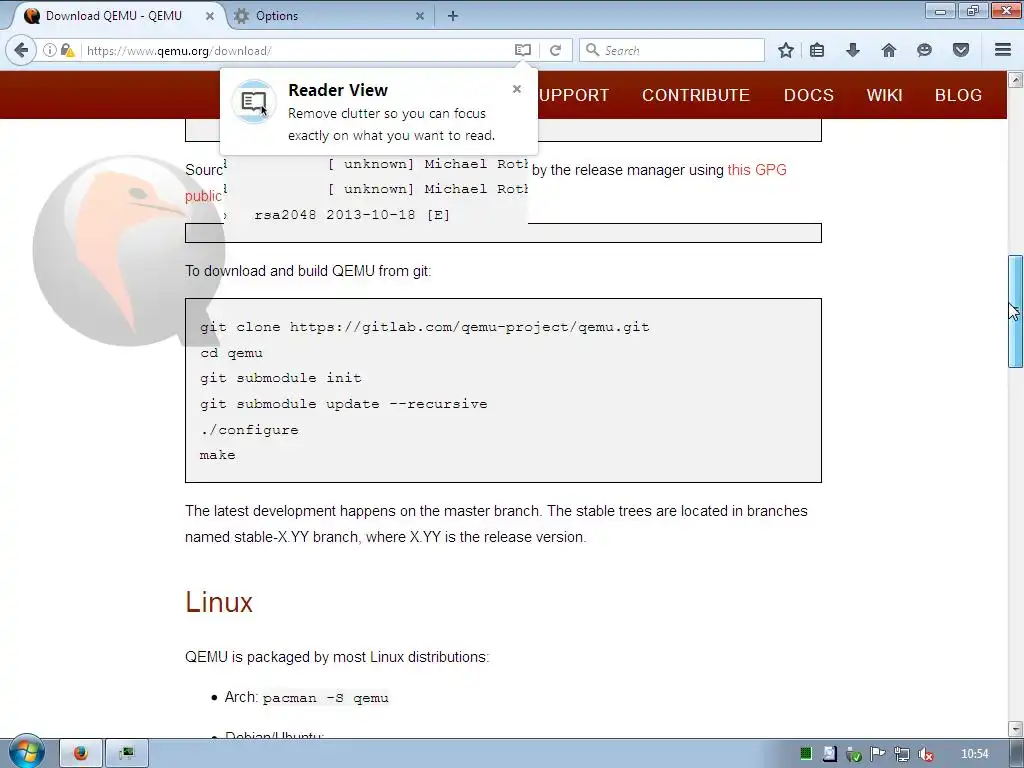Image resolution: width=1024 pixels, height=768 pixels.
Task: Click the browser Back arrow button
Action: [x=21, y=50]
